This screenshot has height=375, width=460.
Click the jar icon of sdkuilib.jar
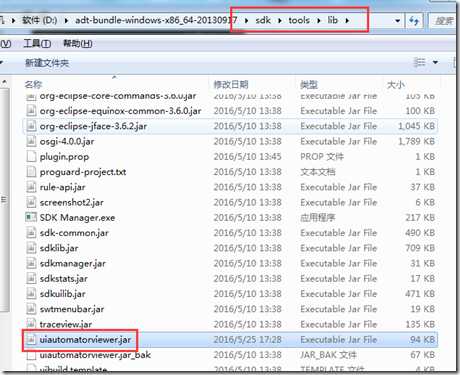pyautogui.click(x=31, y=294)
